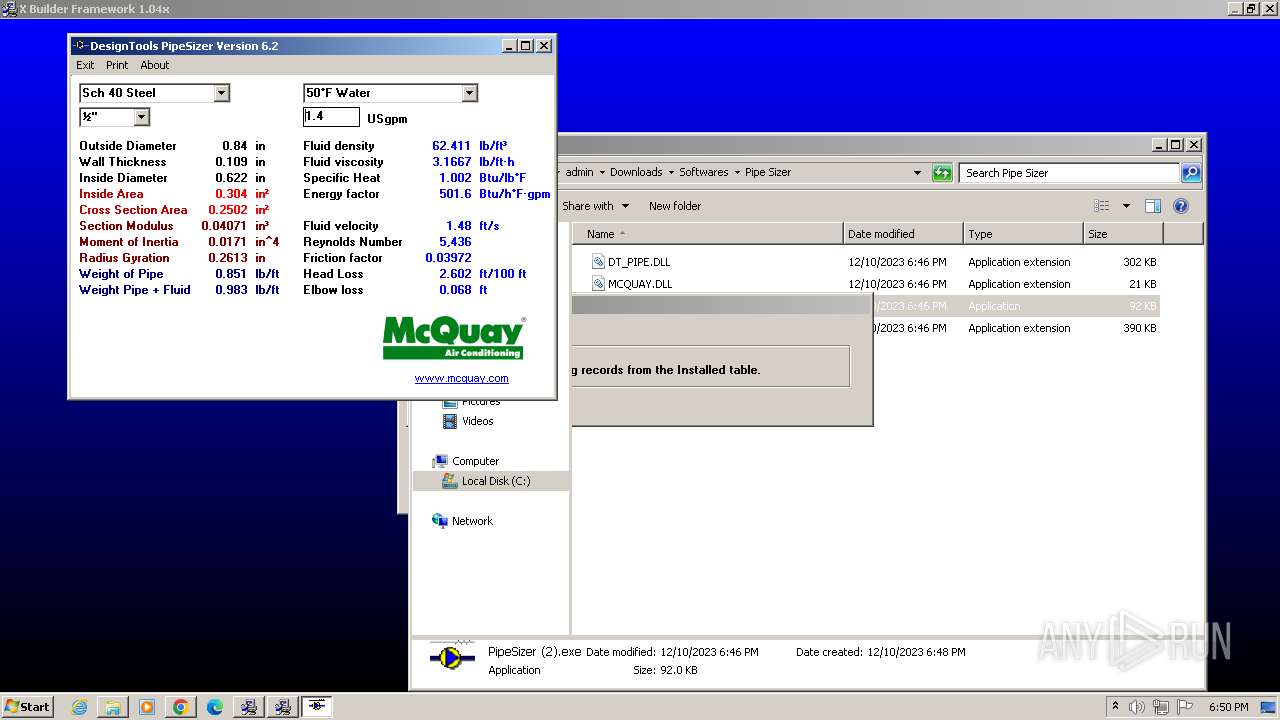Select the Head Loss value 2.602
The image size is (1280, 720).
(455, 274)
